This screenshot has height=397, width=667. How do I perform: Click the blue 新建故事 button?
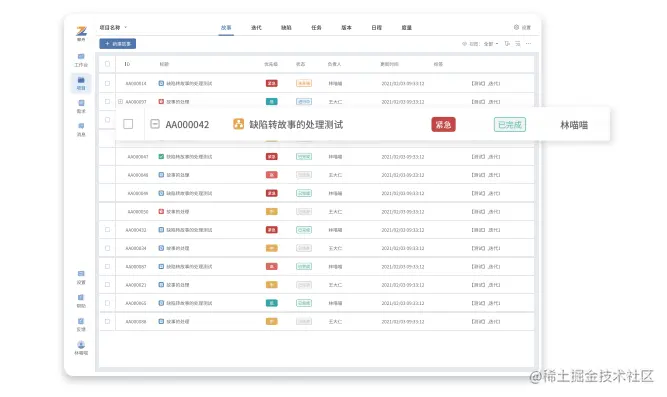click(x=118, y=43)
